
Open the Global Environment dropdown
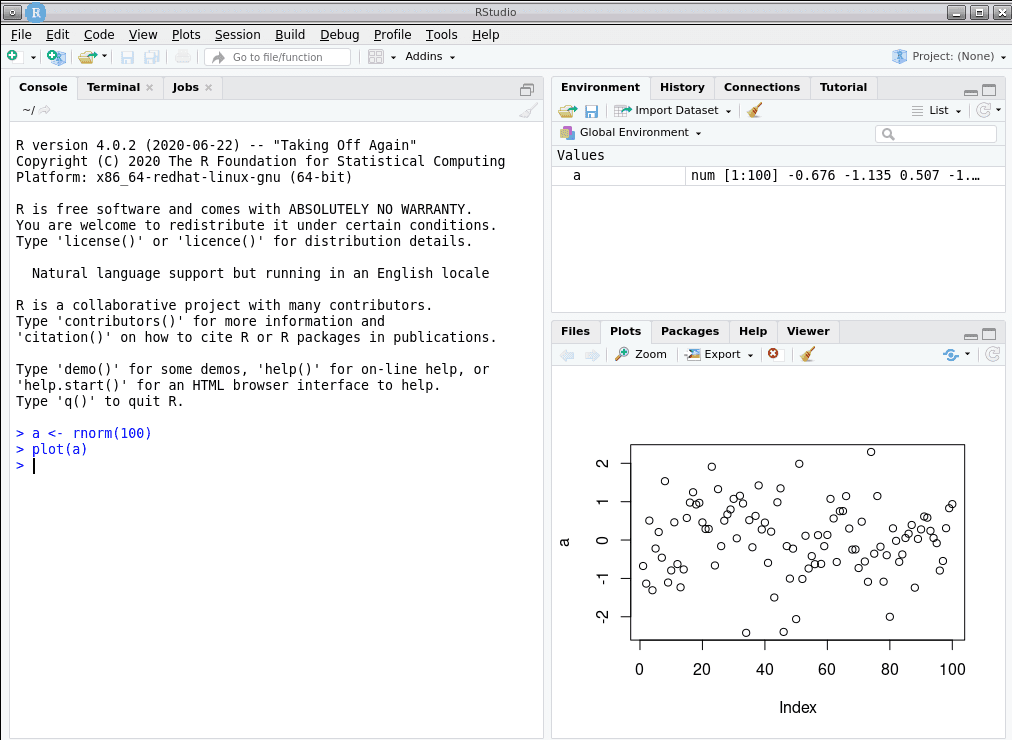pyautogui.click(x=631, y=132)
